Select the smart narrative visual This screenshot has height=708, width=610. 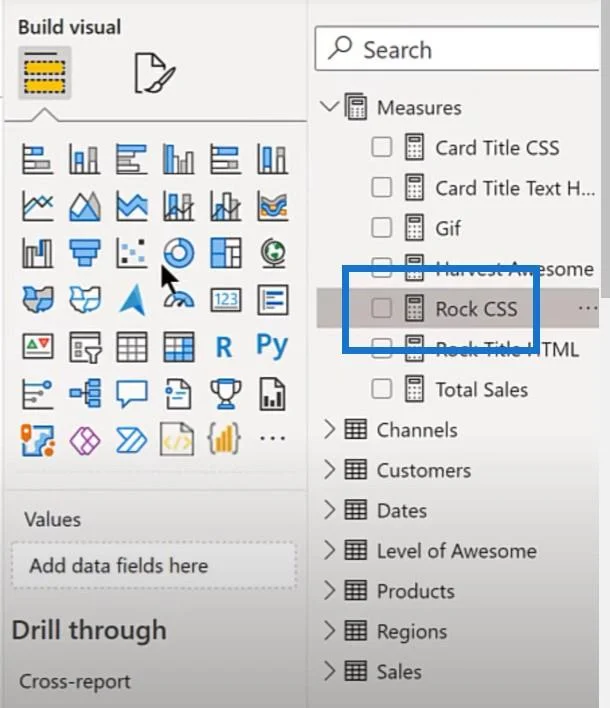(178, 394)
